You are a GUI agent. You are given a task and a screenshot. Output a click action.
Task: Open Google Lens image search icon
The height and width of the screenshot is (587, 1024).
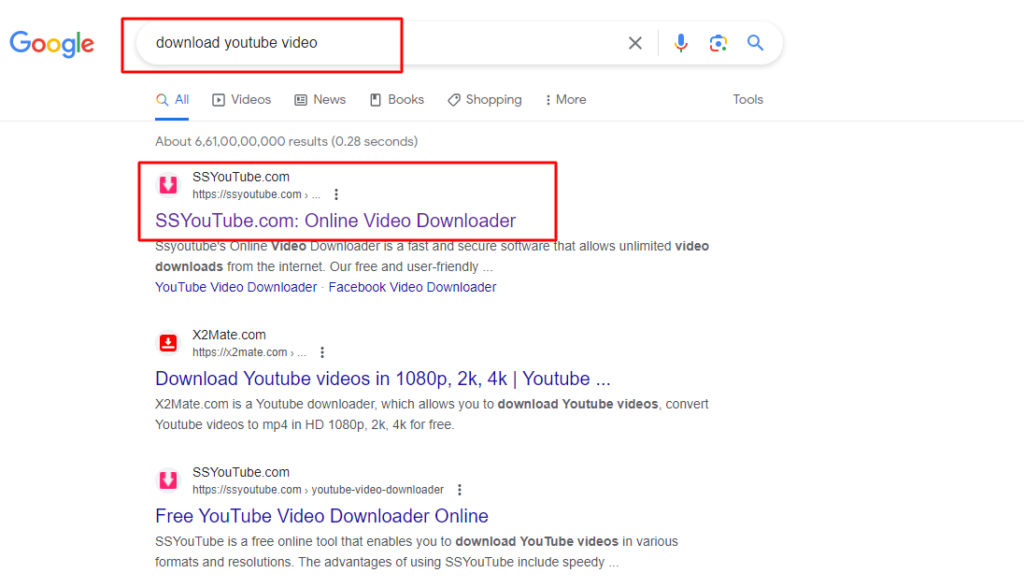point(718,43)
